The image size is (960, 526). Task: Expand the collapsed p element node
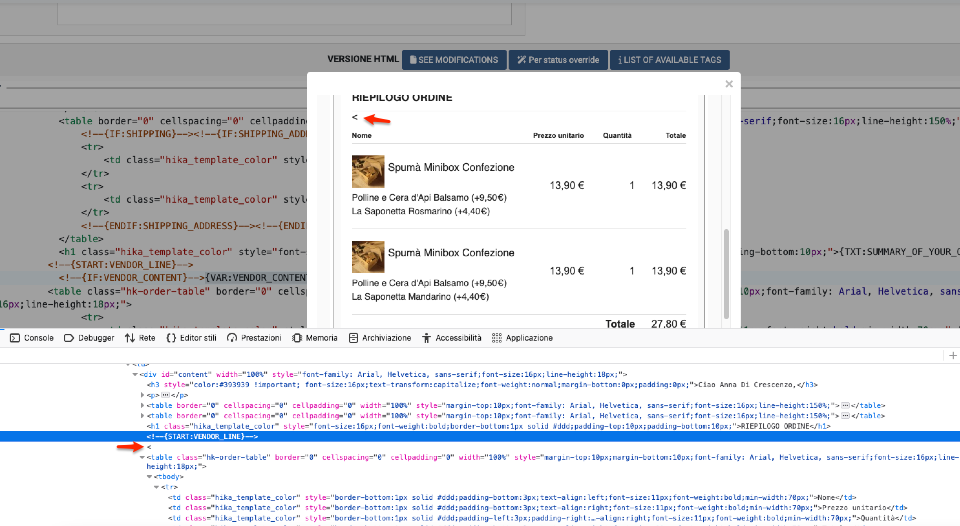pyautogui.click(x=143, y=395)
